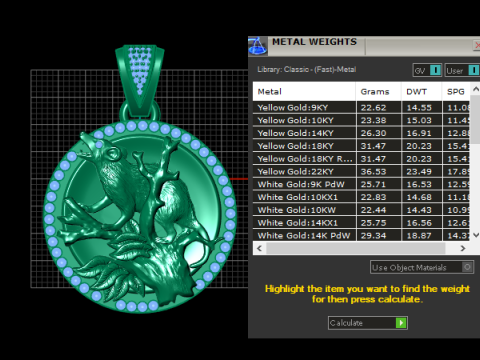
Task: Click the 14.43 DWT cell
Action: point(422,210)
